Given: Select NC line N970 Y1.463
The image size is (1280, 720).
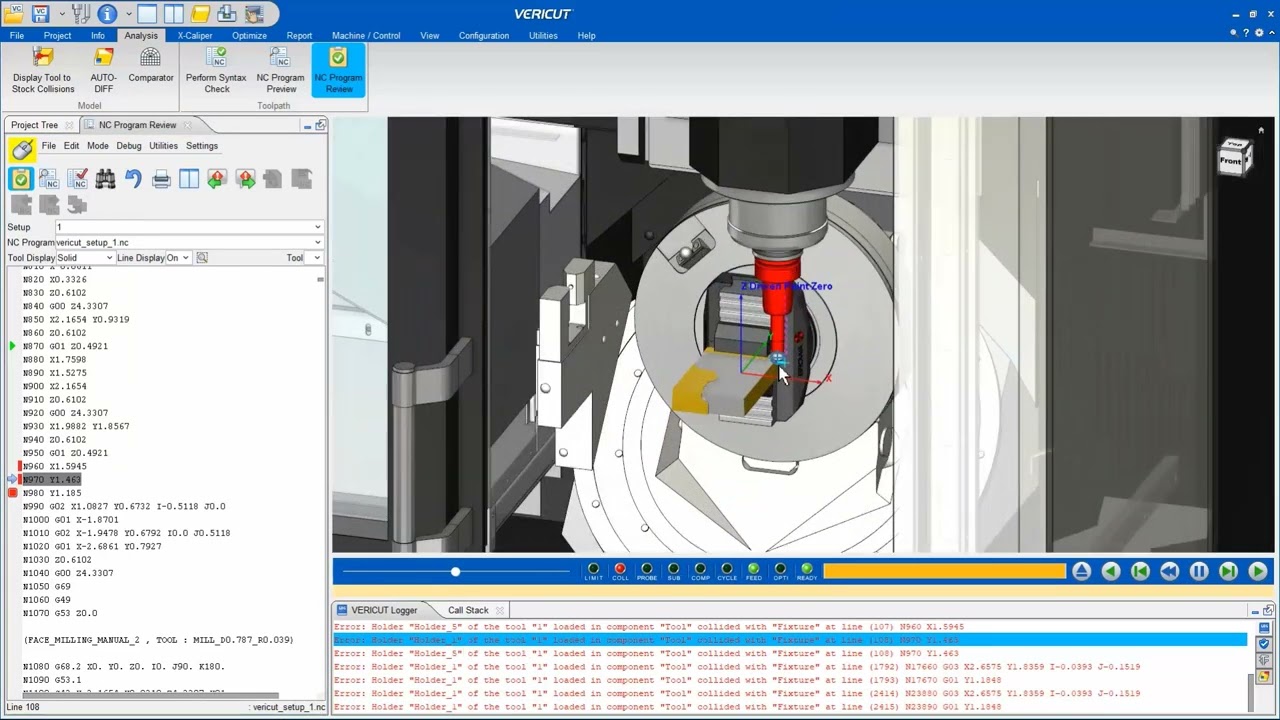Looking at the screenshot, I should pyautogui.click(x=51, y=480).
